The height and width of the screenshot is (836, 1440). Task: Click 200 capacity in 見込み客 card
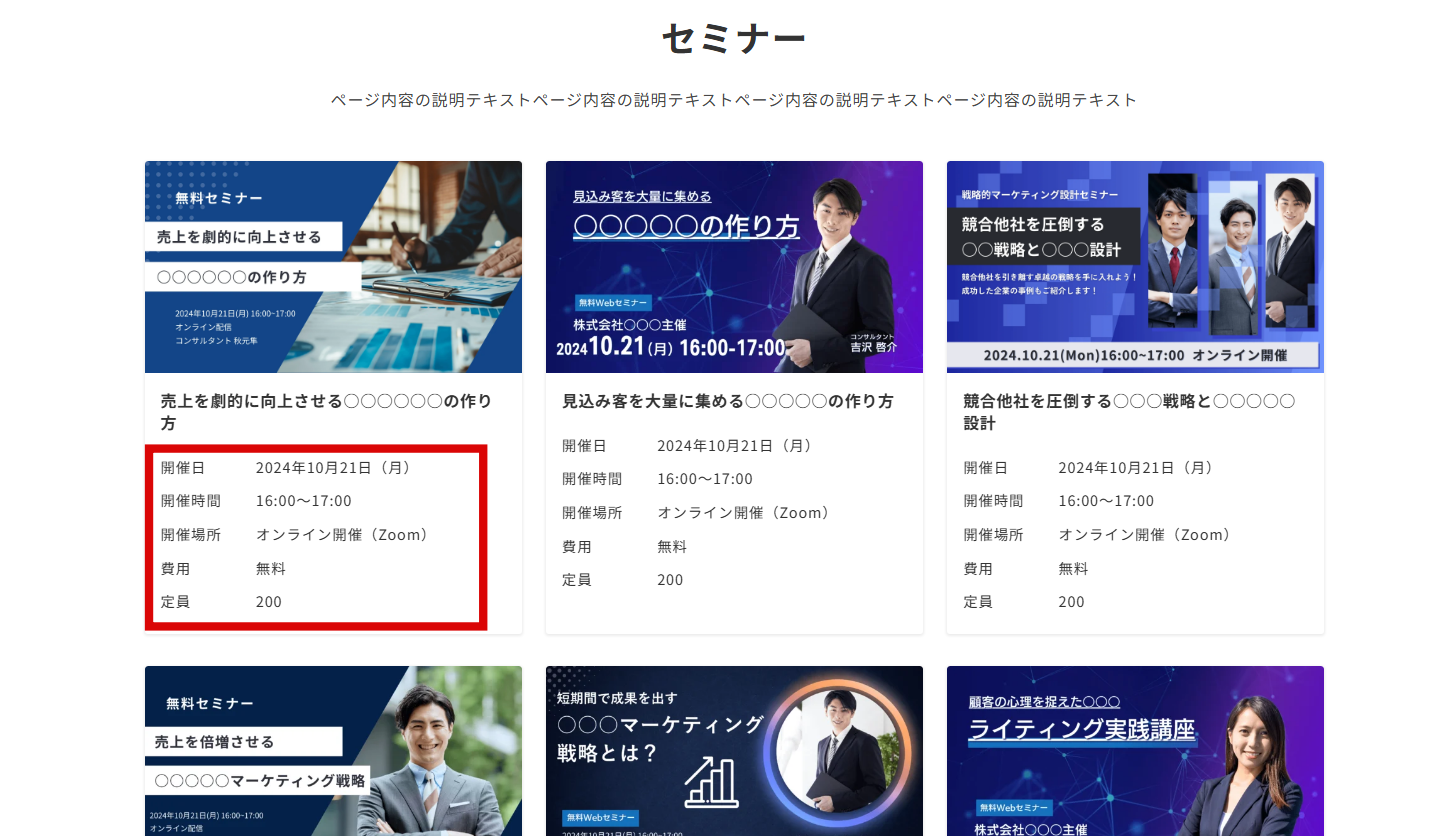click(x=670, y=580)
